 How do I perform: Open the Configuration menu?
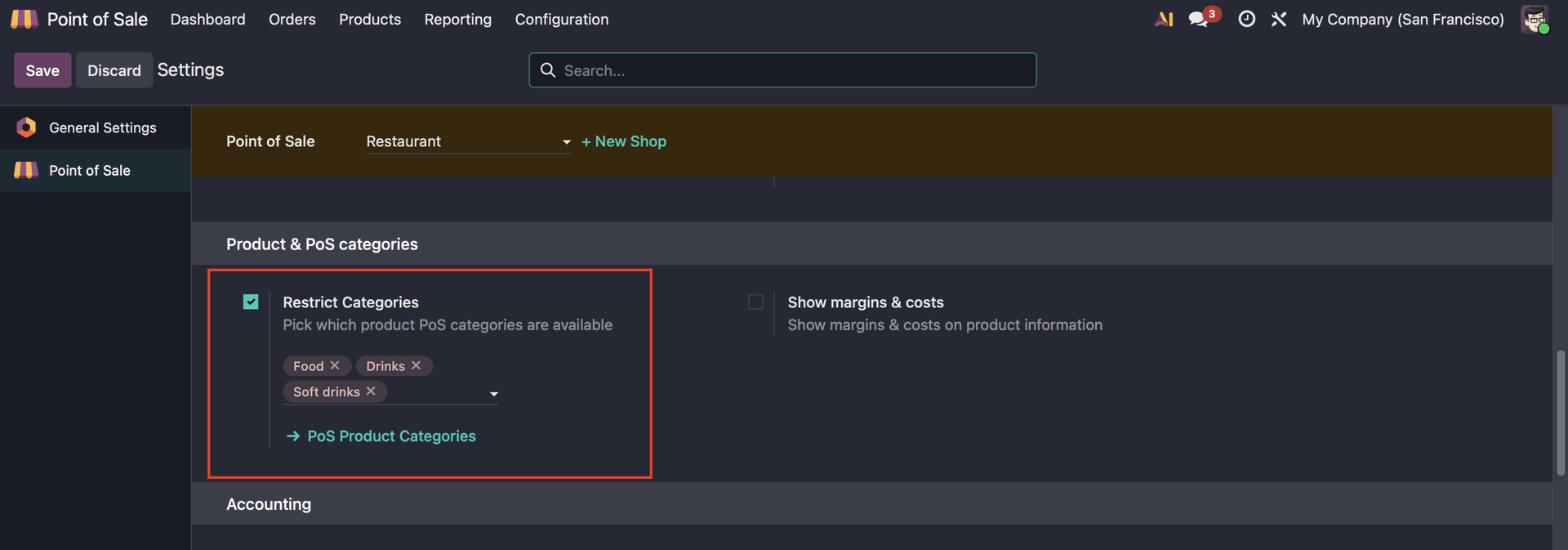click(561, 19)
